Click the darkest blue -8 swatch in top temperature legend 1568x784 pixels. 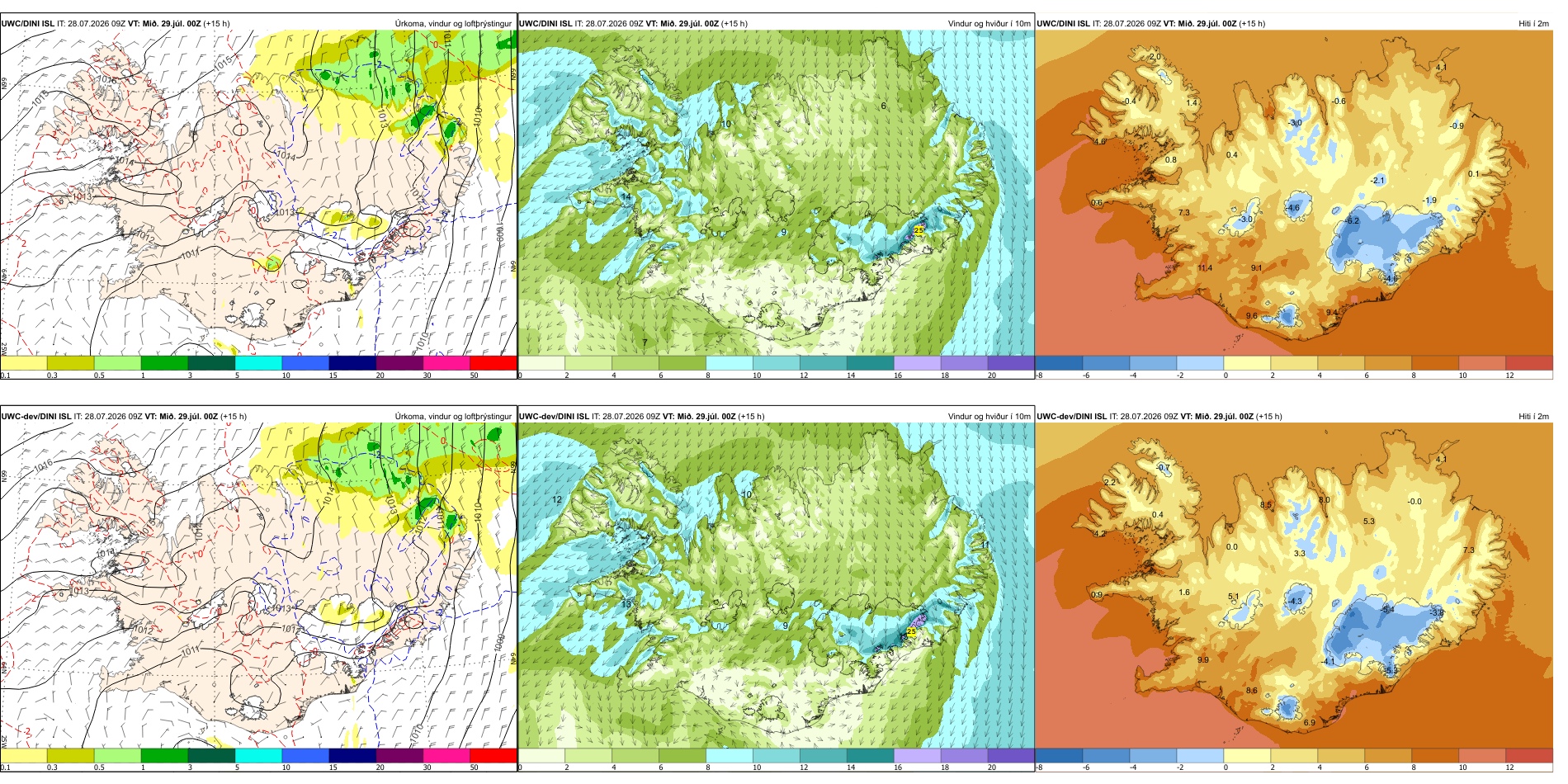(x=1059, y=362)
